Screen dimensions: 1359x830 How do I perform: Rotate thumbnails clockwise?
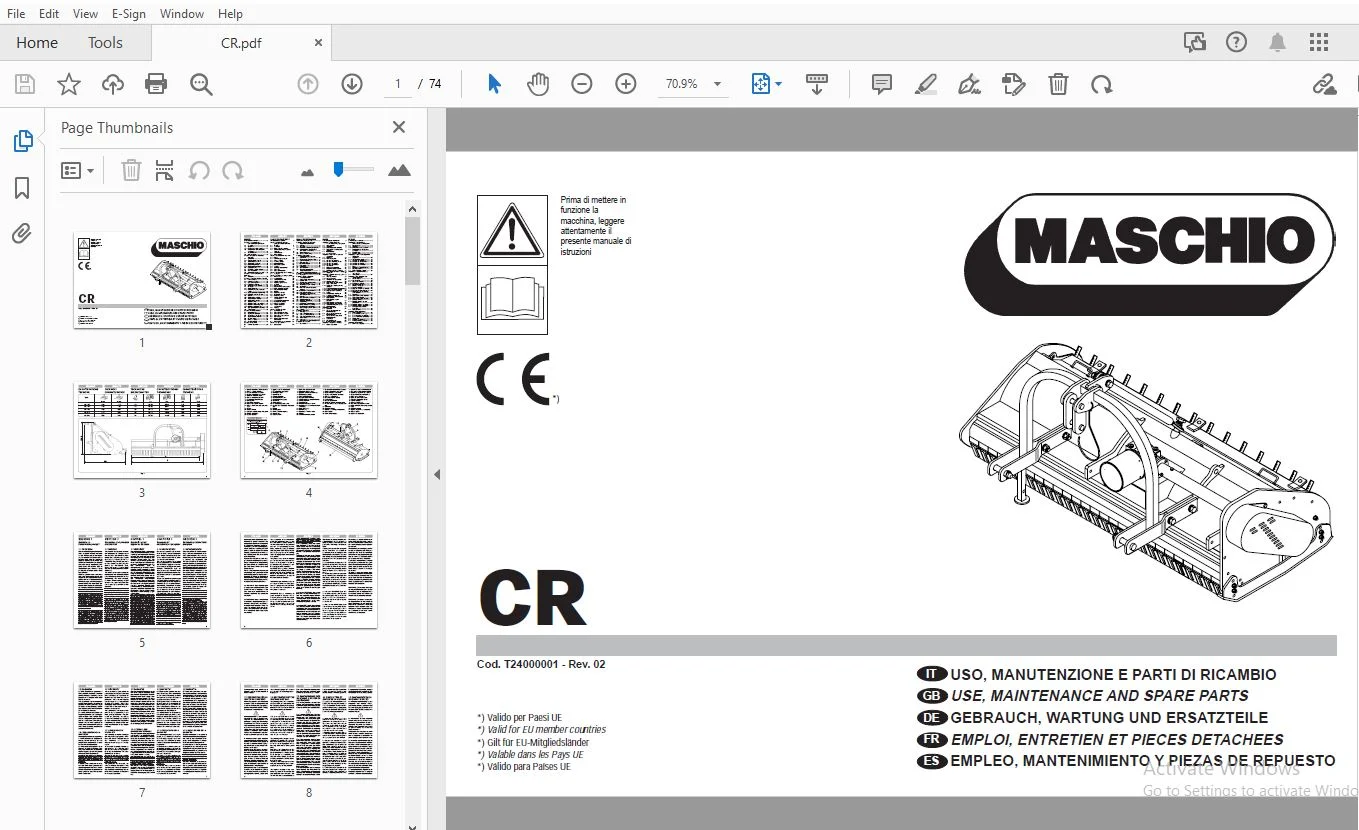[233, 170]
